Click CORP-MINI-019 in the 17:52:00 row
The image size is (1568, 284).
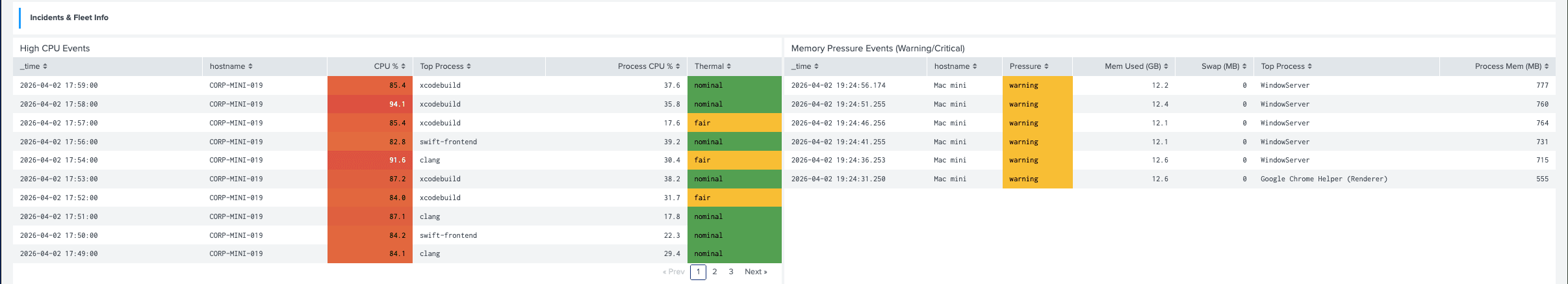pyautogui.click(x=236, y=198)
